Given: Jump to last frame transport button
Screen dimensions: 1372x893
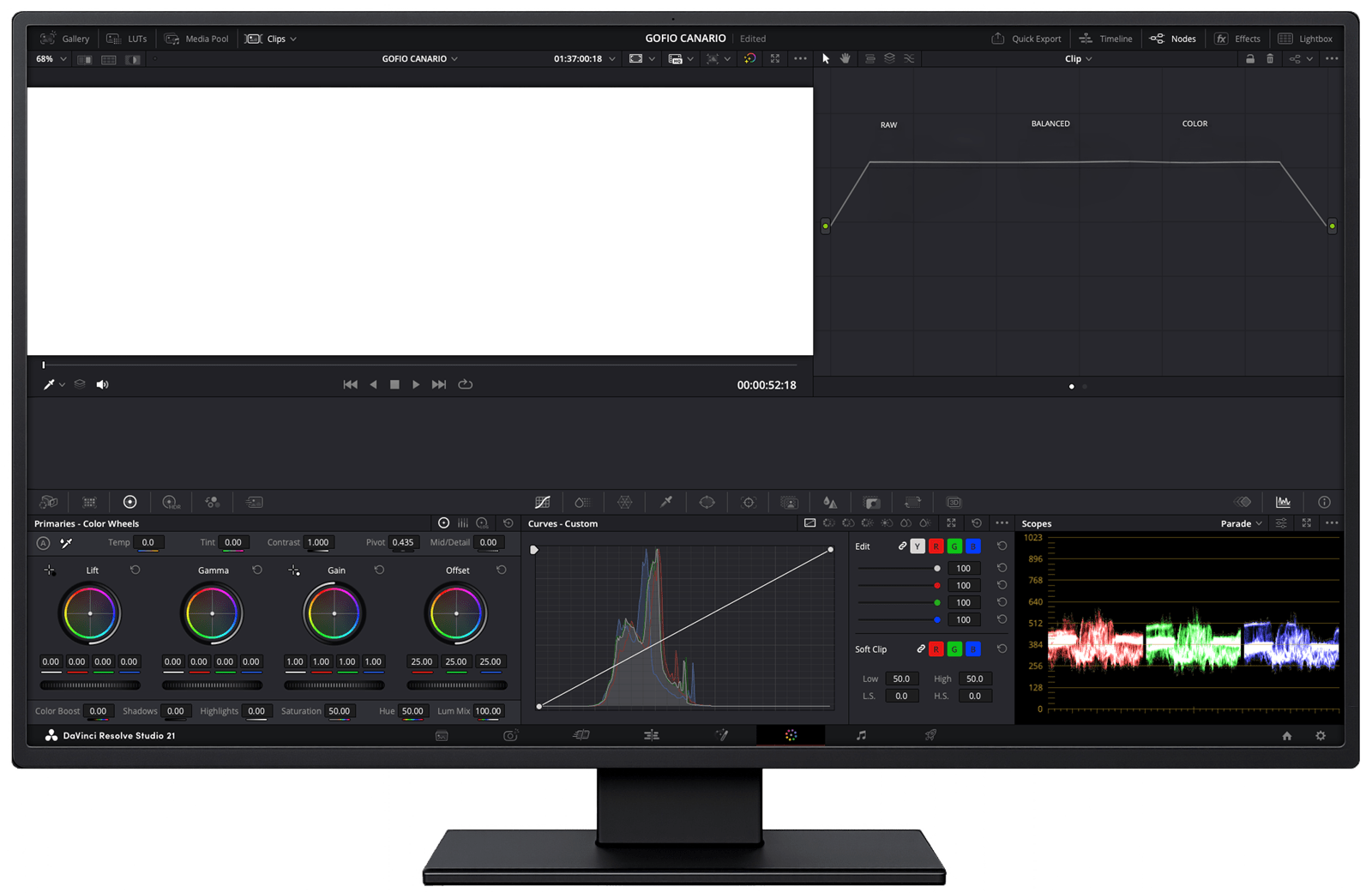Looking at the screenshot, I should (439, 384).
